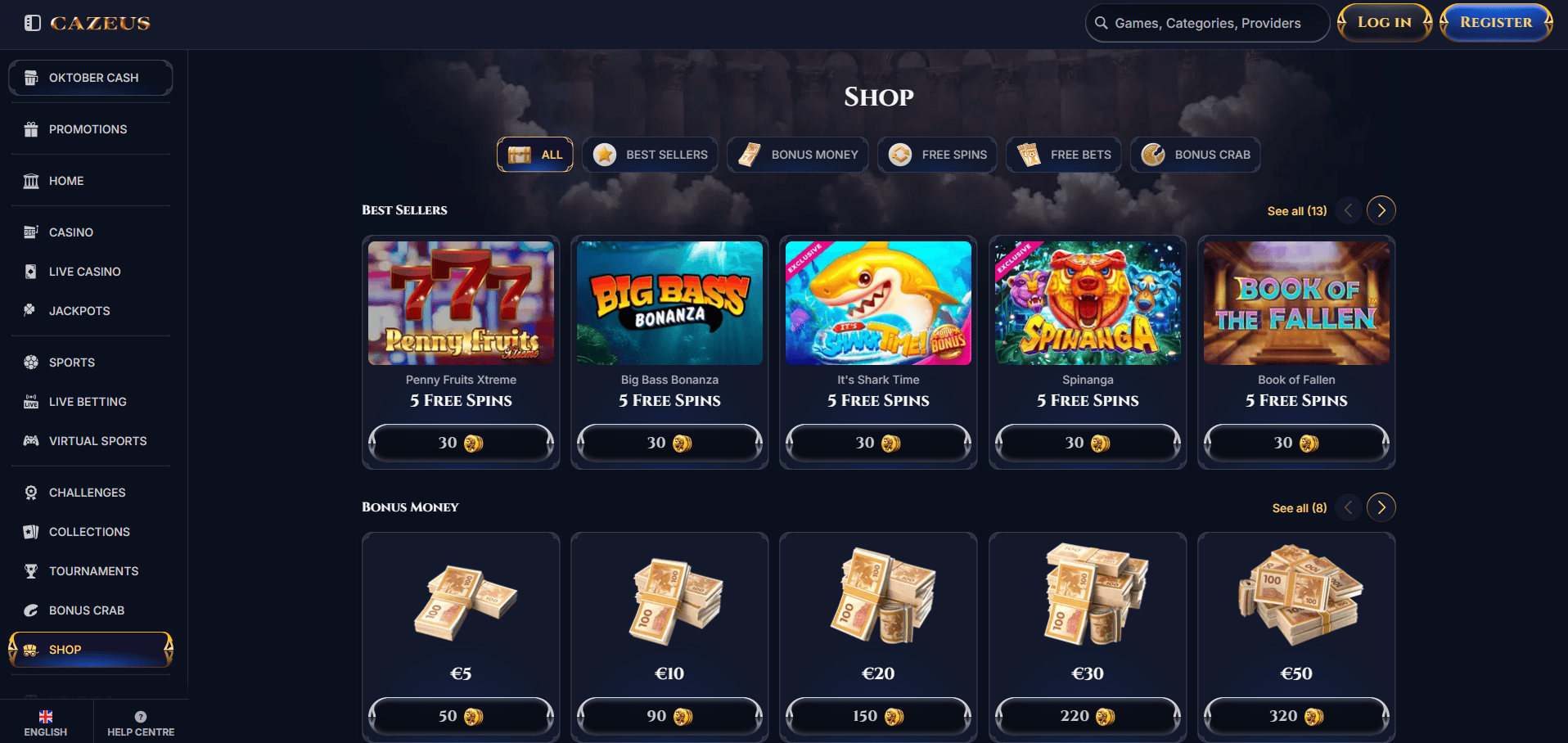Screen dimensions: 1568x743
Task: Open Promotions gift icon in sidebar
Action: click(31, 129)
